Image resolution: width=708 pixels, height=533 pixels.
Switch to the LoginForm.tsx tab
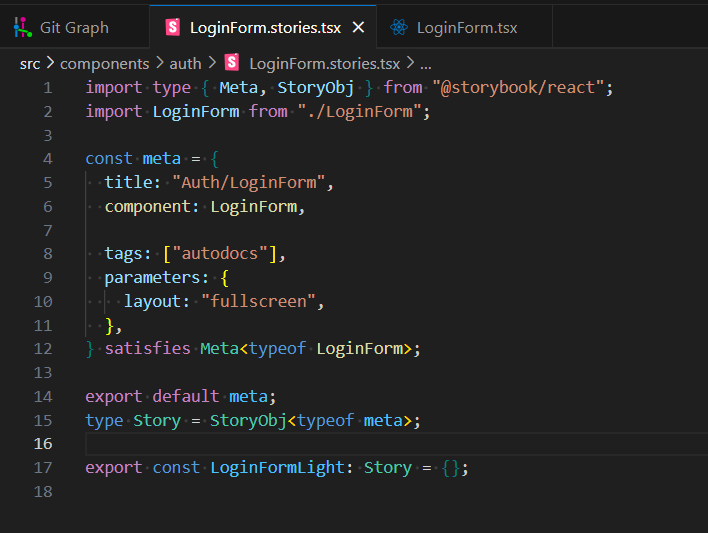pyautogui.click(x=467, y=28)
